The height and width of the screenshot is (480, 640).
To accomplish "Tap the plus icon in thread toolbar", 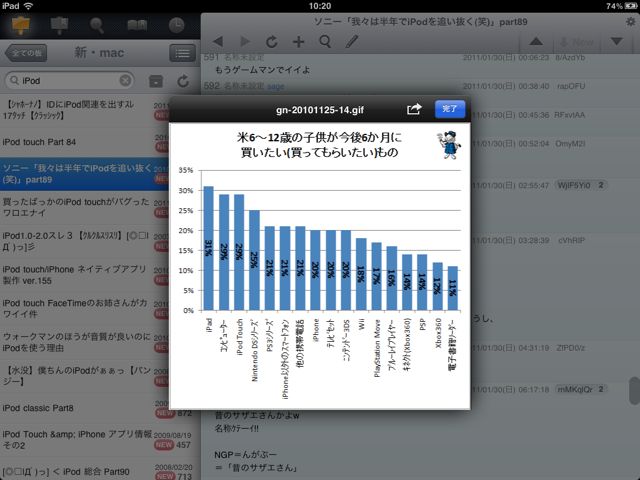I will [x=298, y=42].
